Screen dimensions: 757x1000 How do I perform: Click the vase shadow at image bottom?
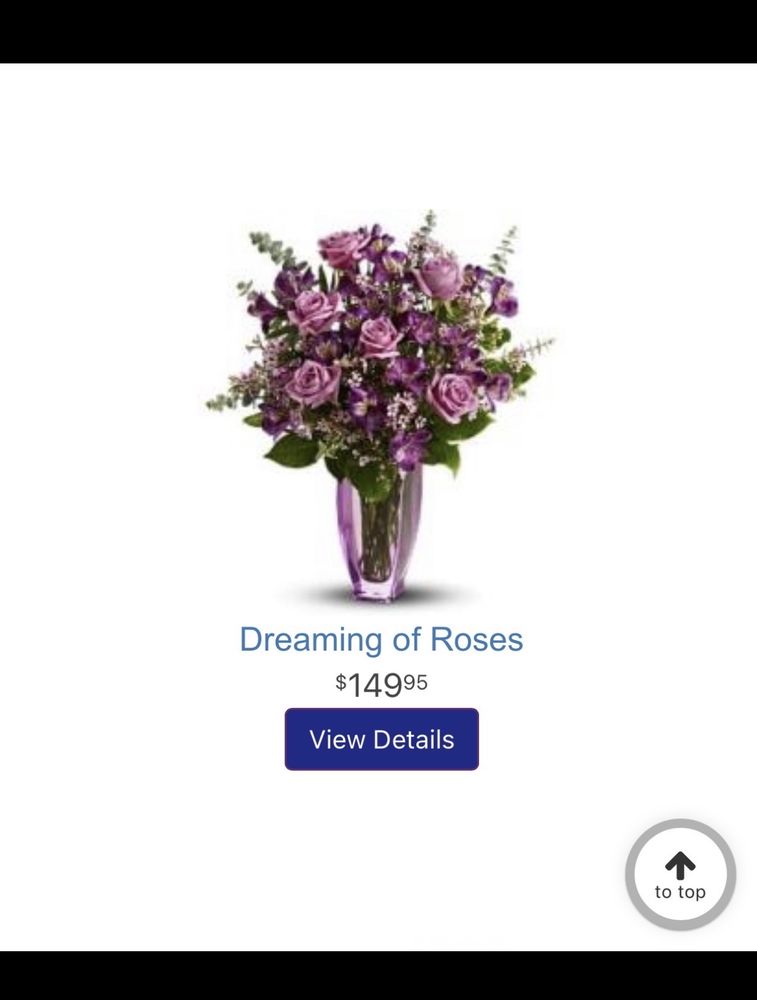380,594
